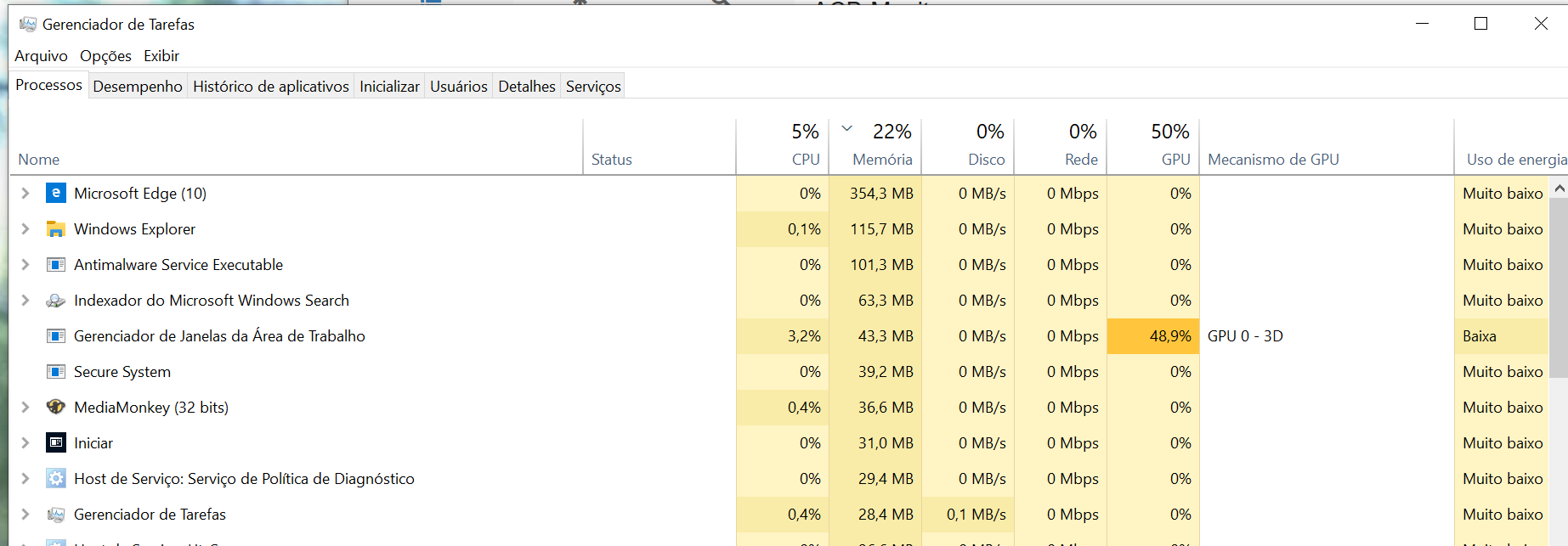
Task: Sort processes by the CPU column
Action: pyautogui.click(x=805, y=160)
